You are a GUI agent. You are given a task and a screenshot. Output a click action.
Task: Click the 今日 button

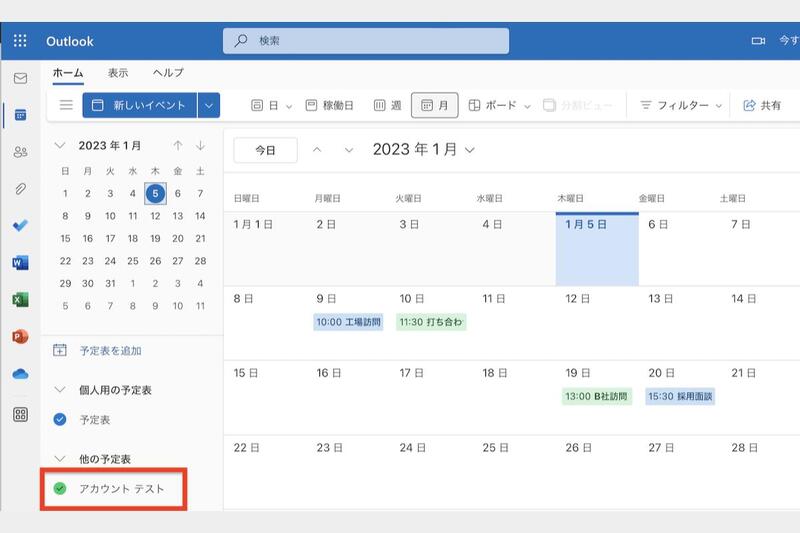[265, 150]
